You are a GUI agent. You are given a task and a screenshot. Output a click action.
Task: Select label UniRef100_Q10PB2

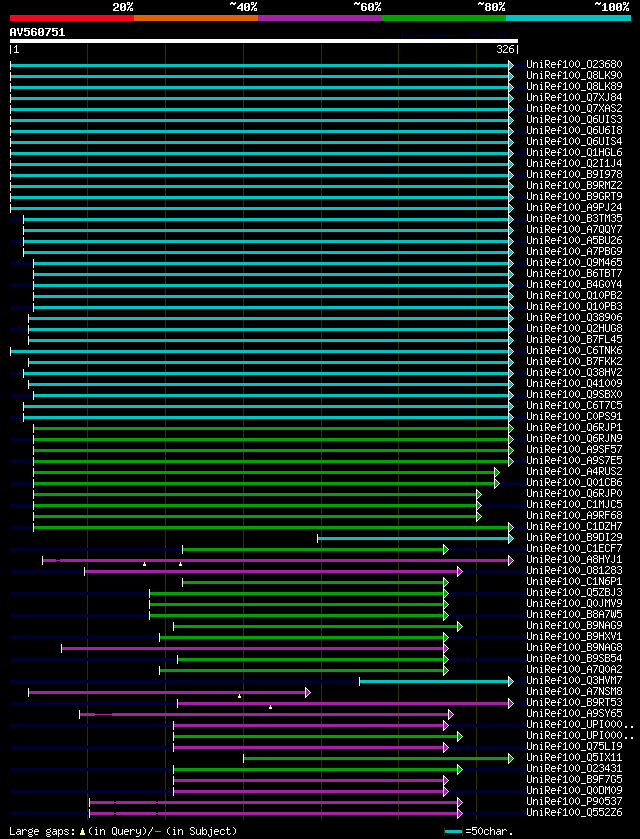tap(574, 295)
